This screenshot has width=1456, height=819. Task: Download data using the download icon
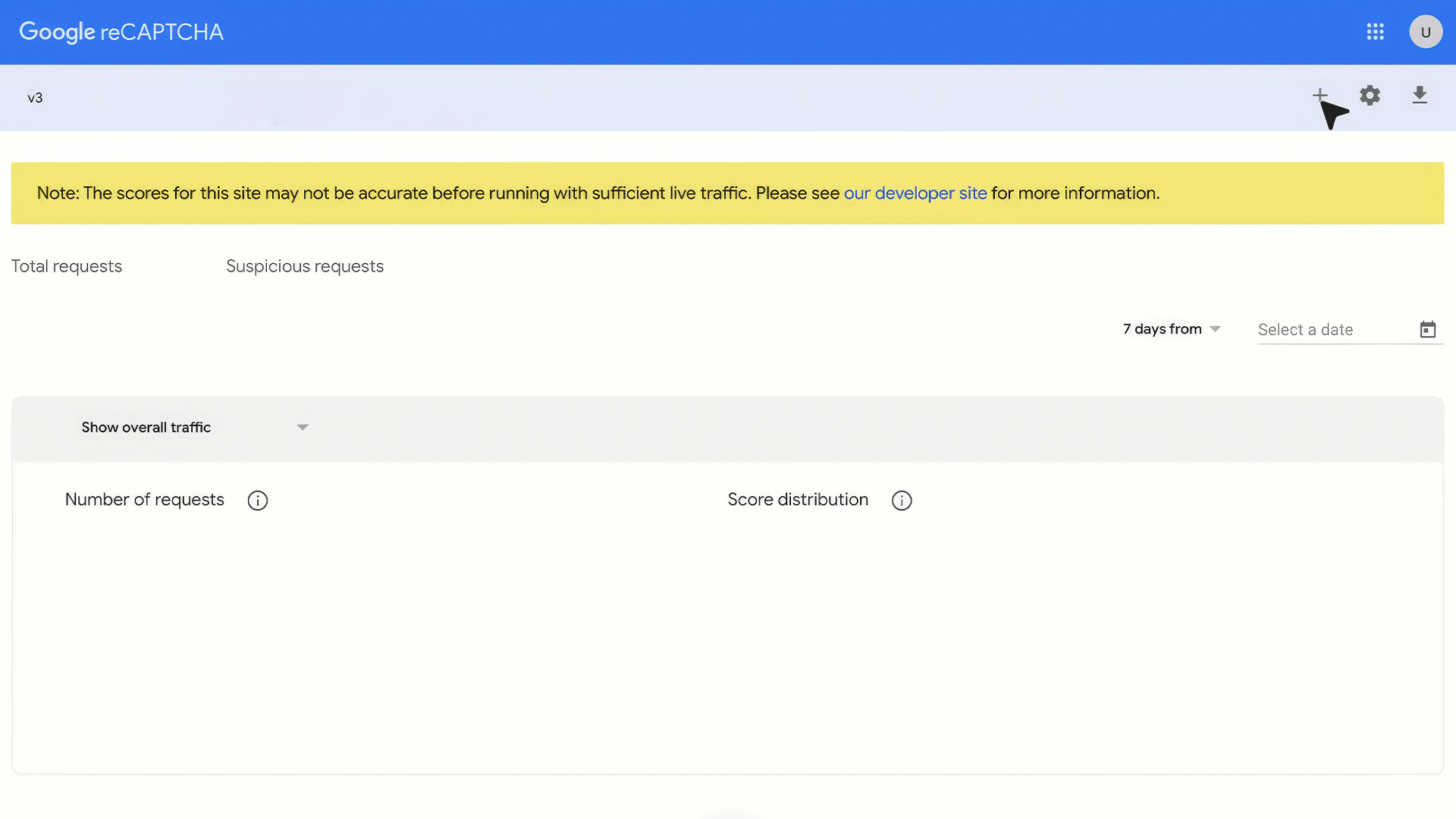(1420, 96)
